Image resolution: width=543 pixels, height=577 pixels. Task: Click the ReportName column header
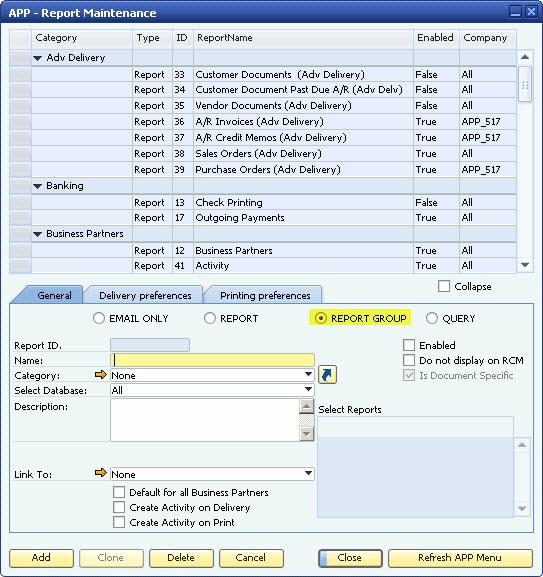(x=303, y=38)
